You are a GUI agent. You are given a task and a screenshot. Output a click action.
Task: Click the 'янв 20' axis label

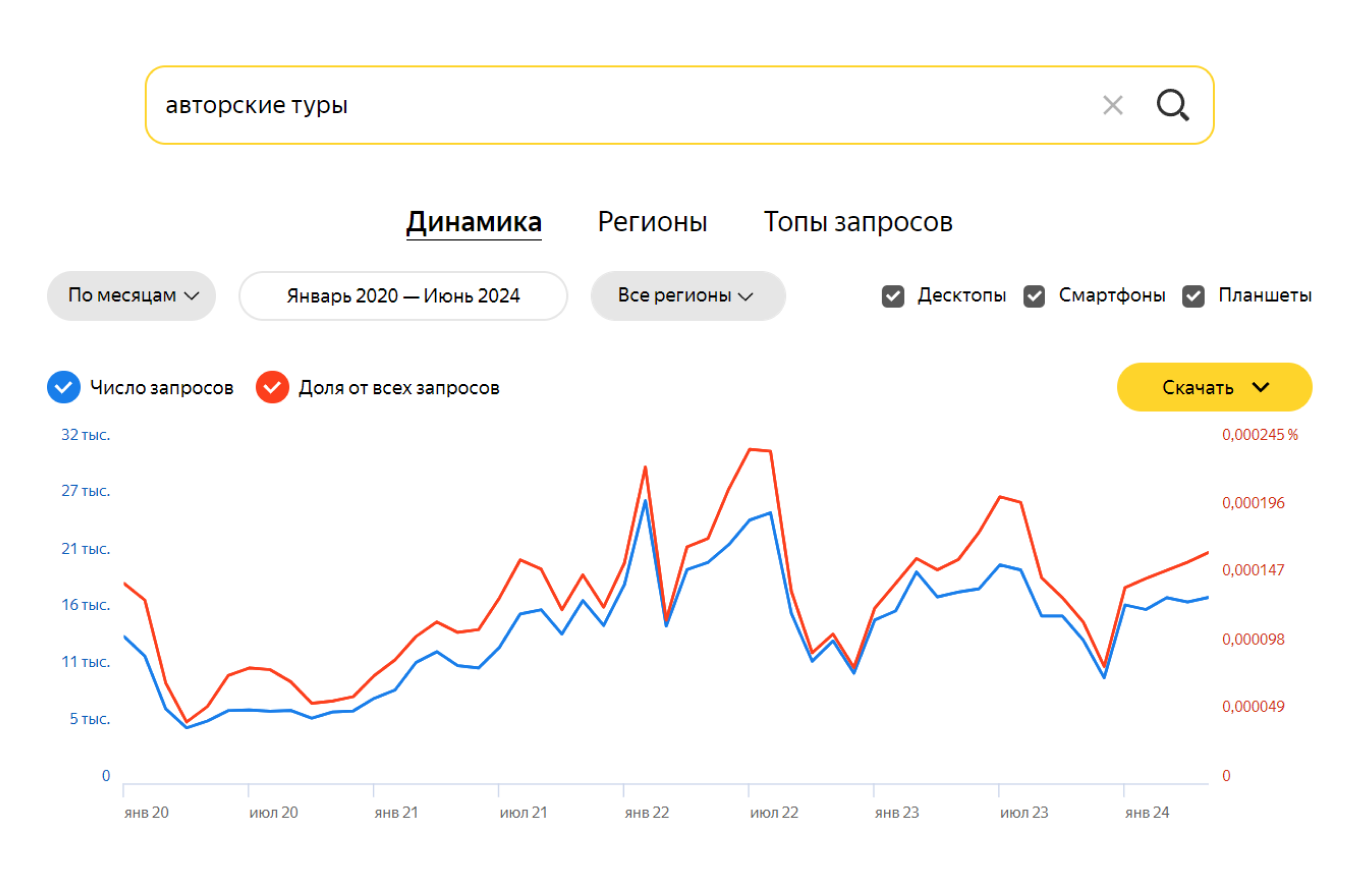pyautogui.click(x=146, y=813)
